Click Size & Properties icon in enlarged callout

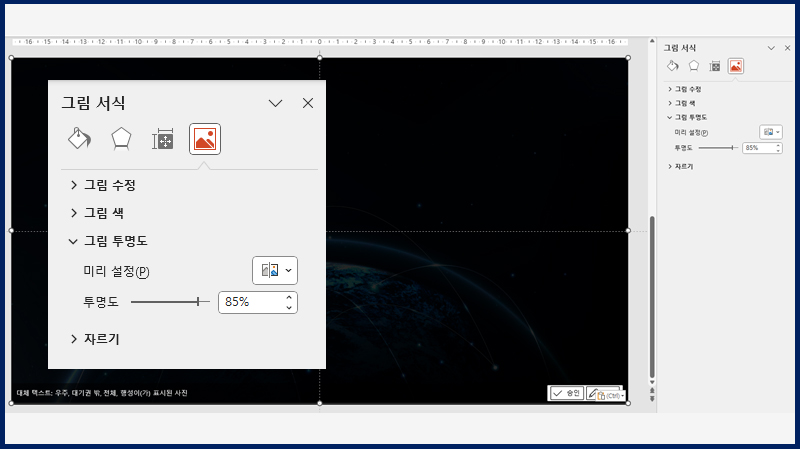pos(163,139)
